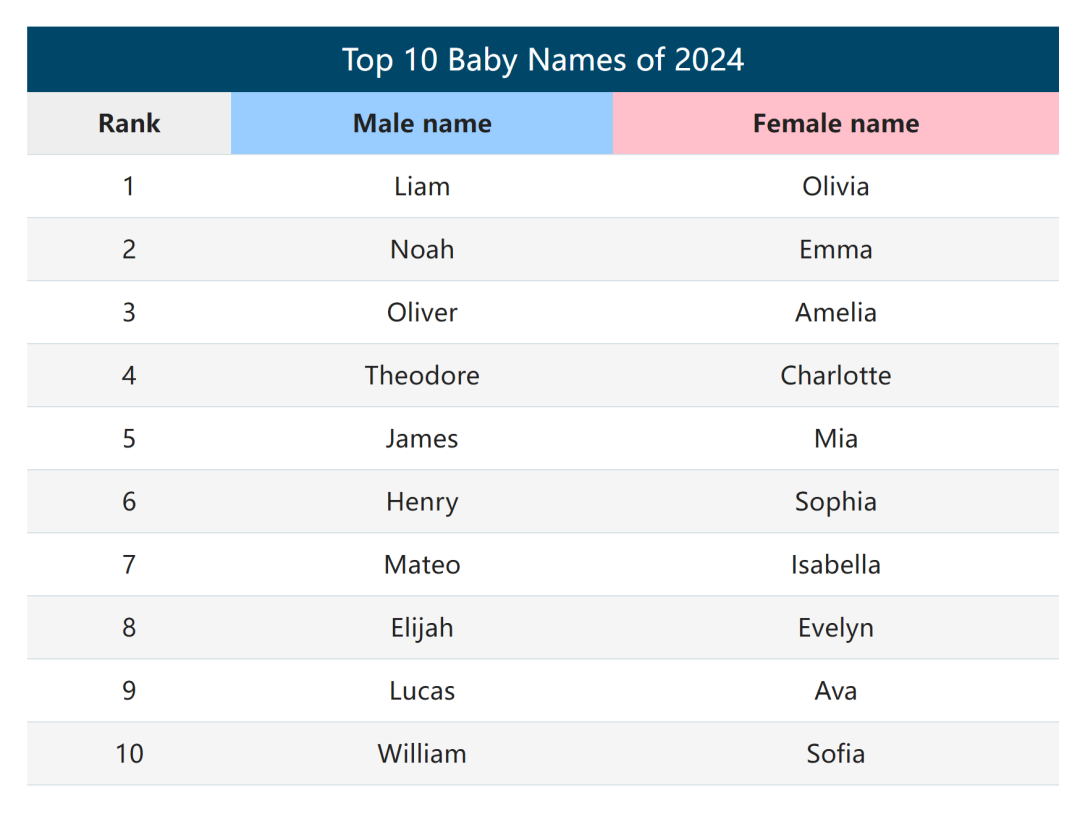Click the male name Liam
The width and height of the screenshot is (1080, 835).
pyautogui.click(x=422, y=187)
